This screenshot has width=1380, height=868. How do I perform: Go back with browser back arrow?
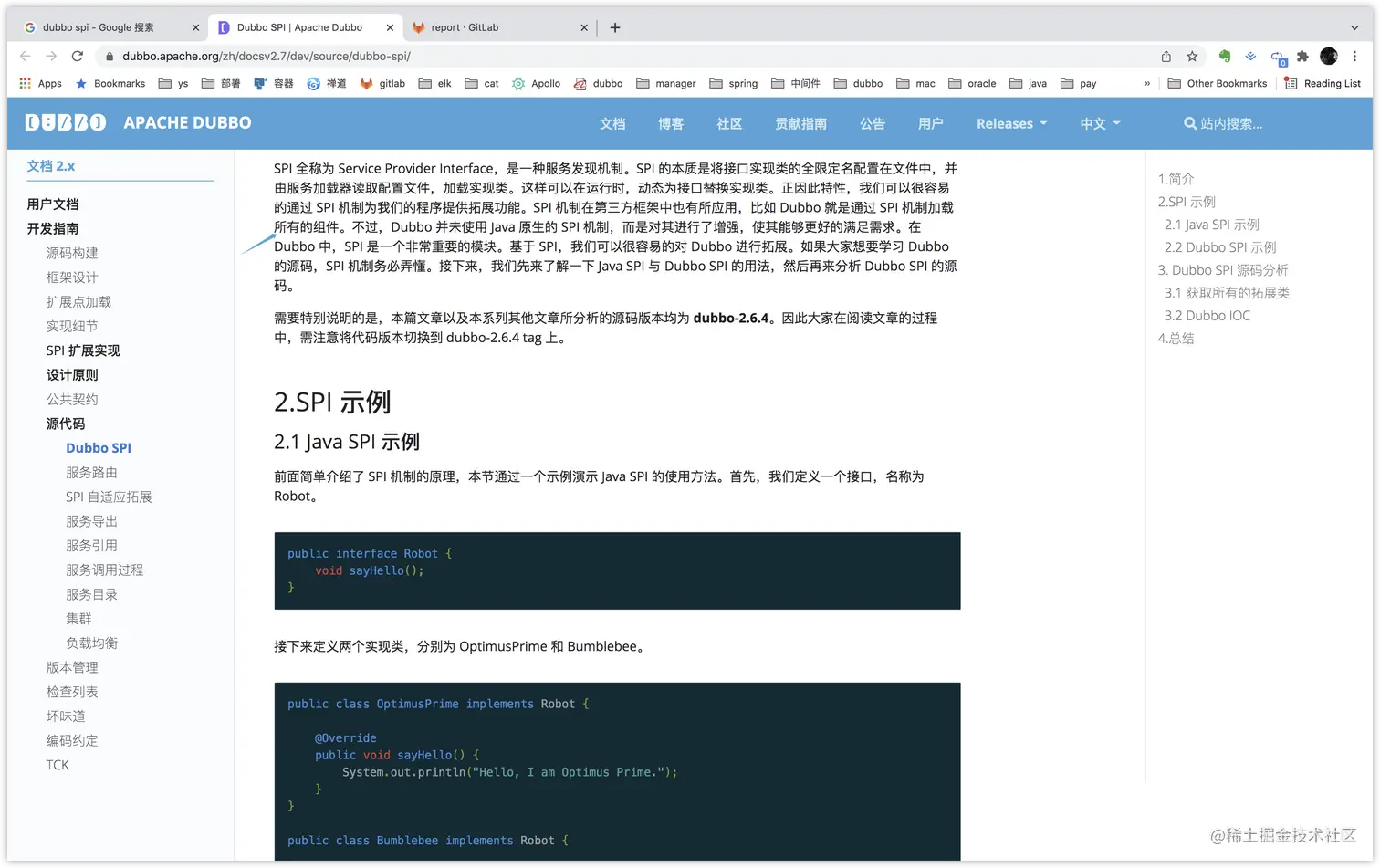pyautogui.click(x=26, y=56)
